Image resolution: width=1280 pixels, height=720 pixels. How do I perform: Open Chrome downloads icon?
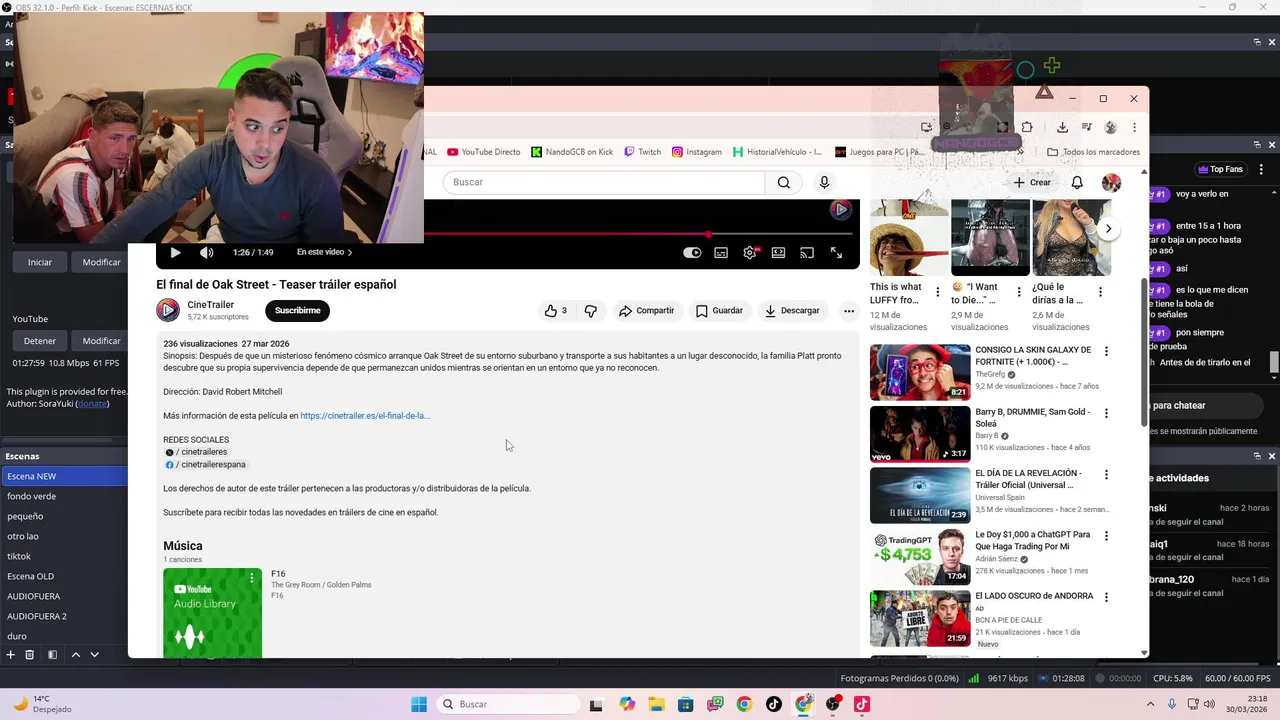point(1062,127)
